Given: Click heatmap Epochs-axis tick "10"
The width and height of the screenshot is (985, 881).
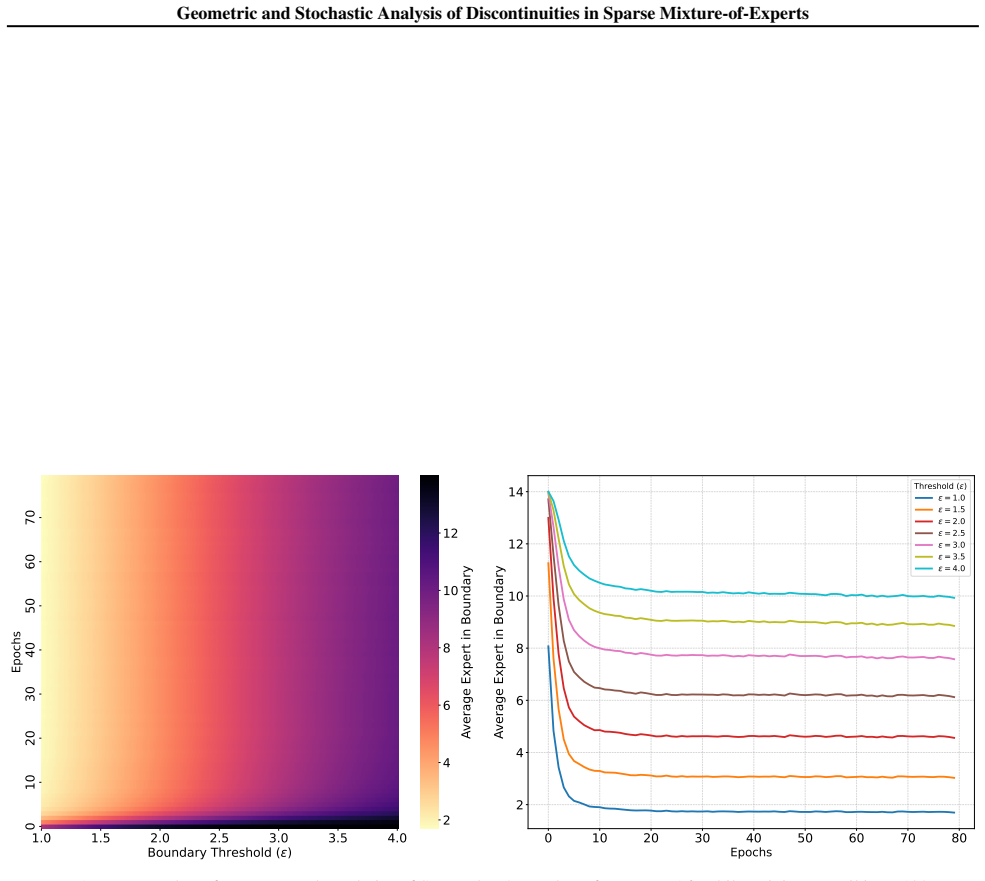Looking at the screenshot, I should (30, 782).
